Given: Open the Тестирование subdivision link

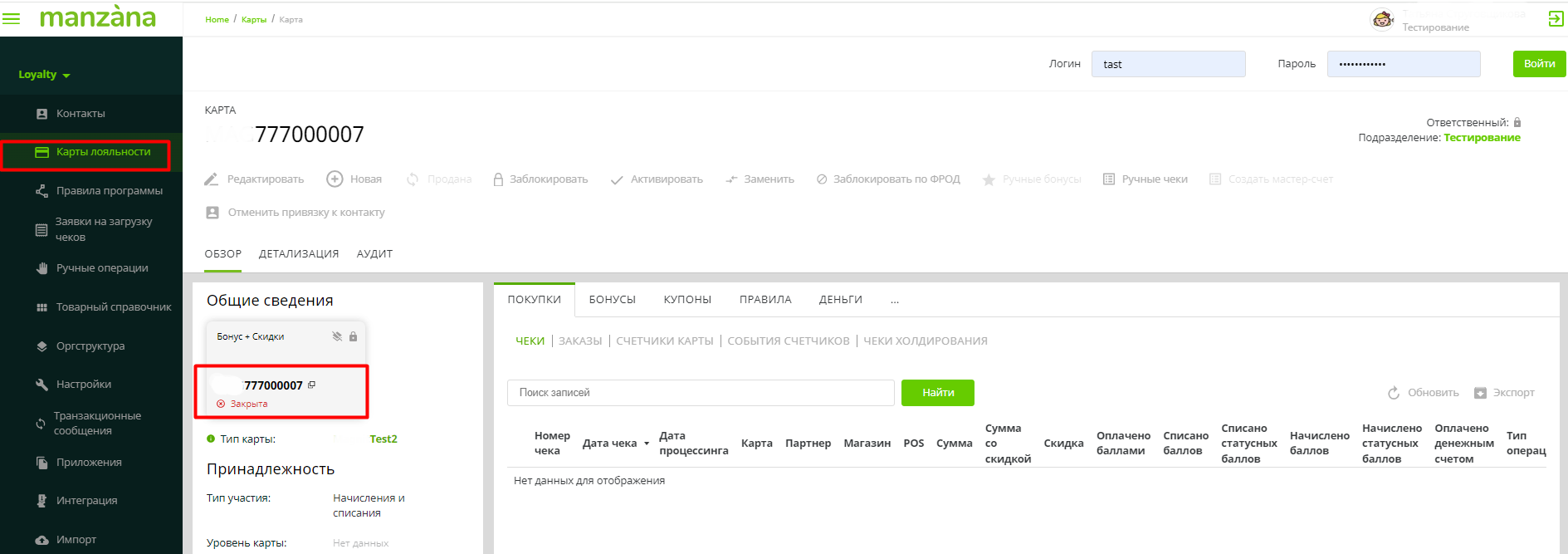Looking at the screenshot, I should click(1482, 138).
